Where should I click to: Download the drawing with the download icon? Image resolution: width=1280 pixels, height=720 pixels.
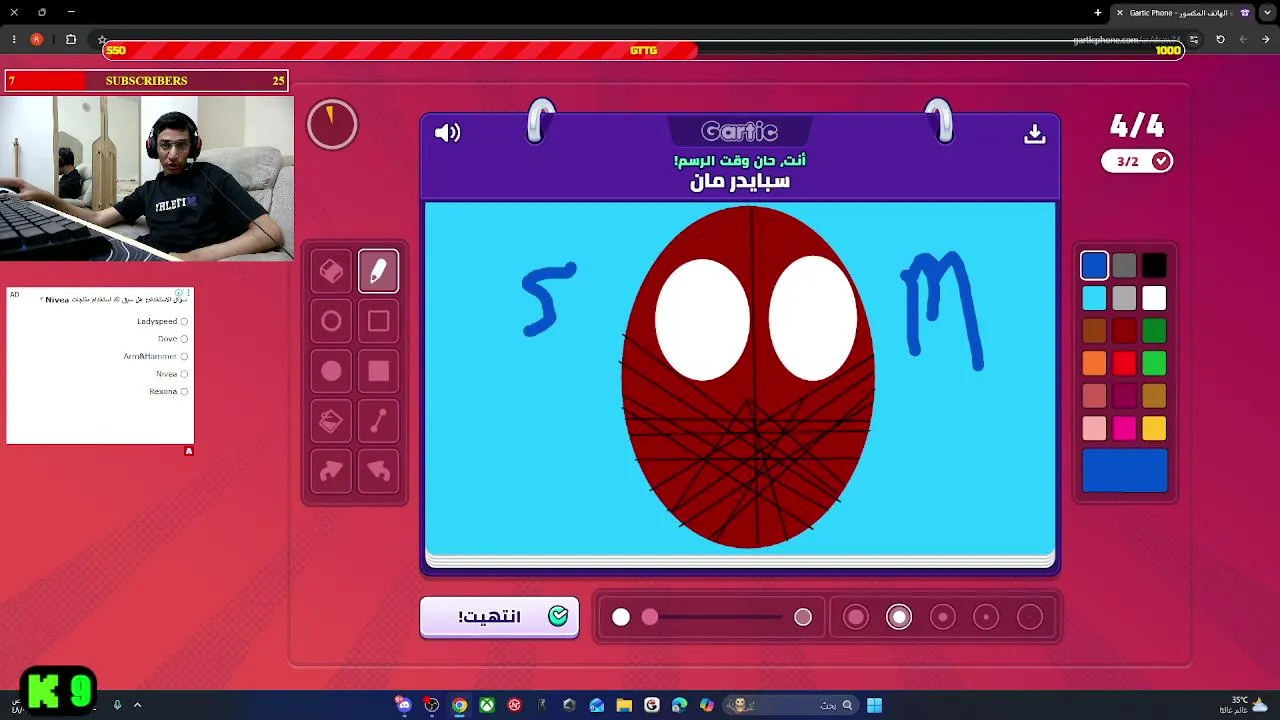(1035, 133)
